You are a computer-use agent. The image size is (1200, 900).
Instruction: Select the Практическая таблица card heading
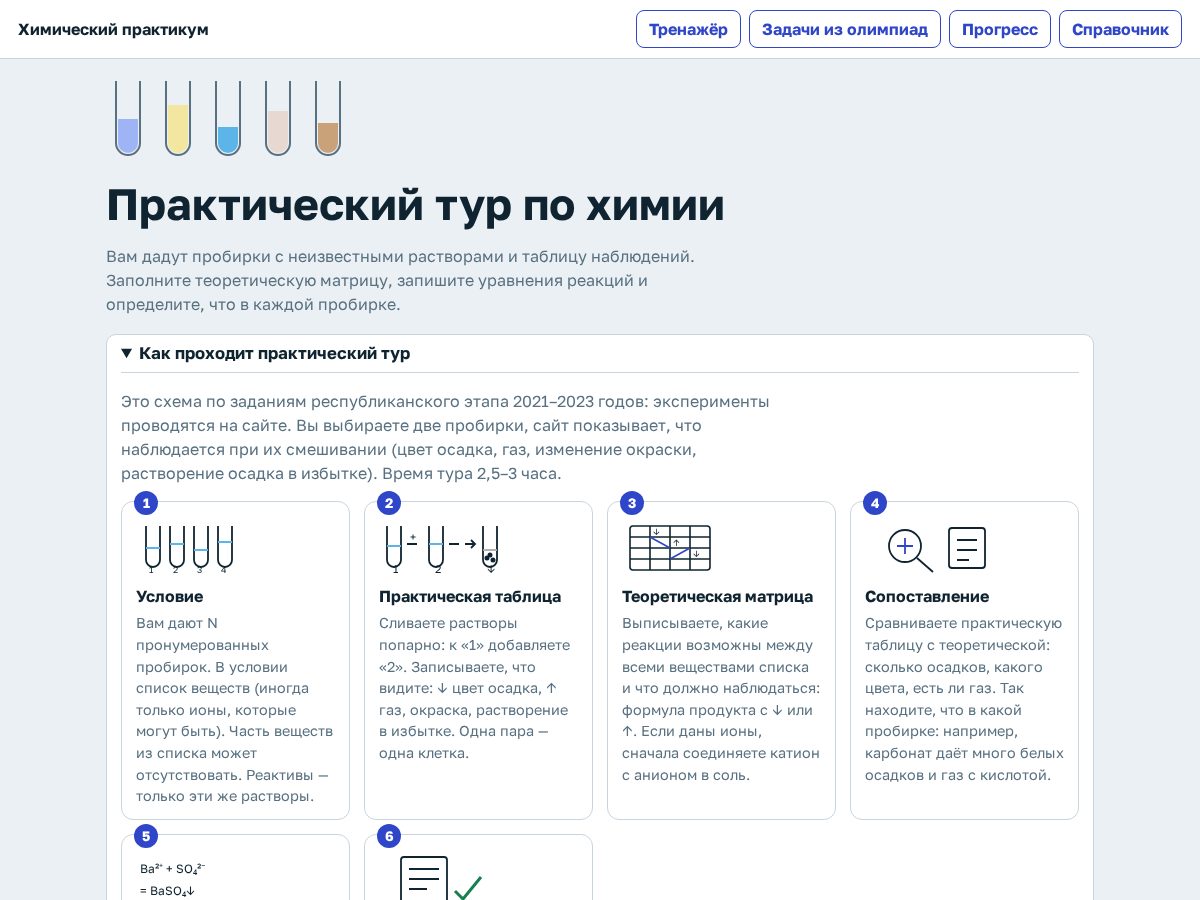(470, 597)
